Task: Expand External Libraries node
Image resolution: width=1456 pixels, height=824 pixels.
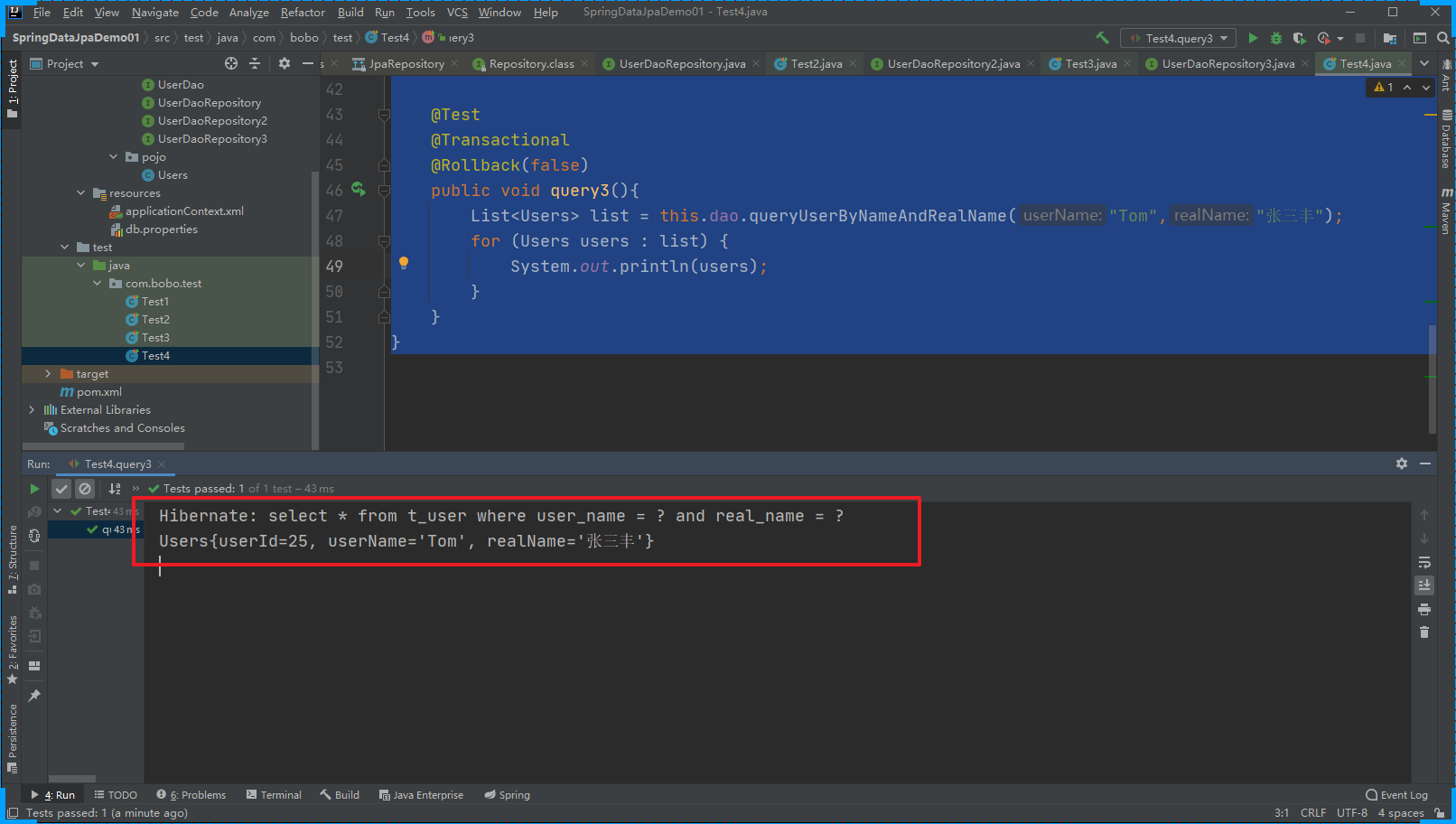Action: (33, 409)
